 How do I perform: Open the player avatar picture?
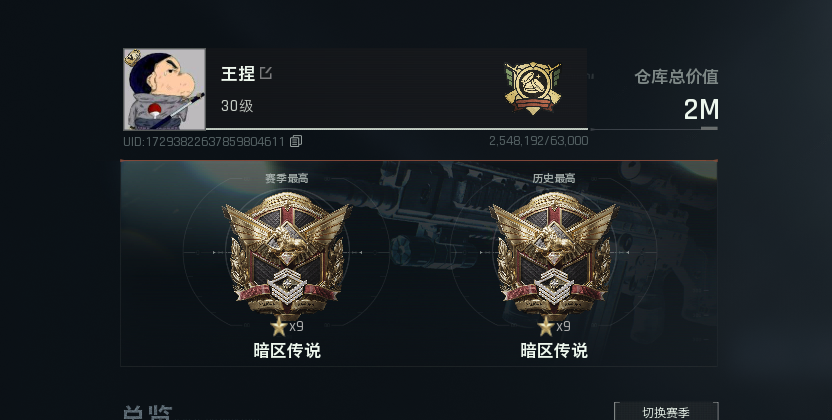(x=164, y=89)
